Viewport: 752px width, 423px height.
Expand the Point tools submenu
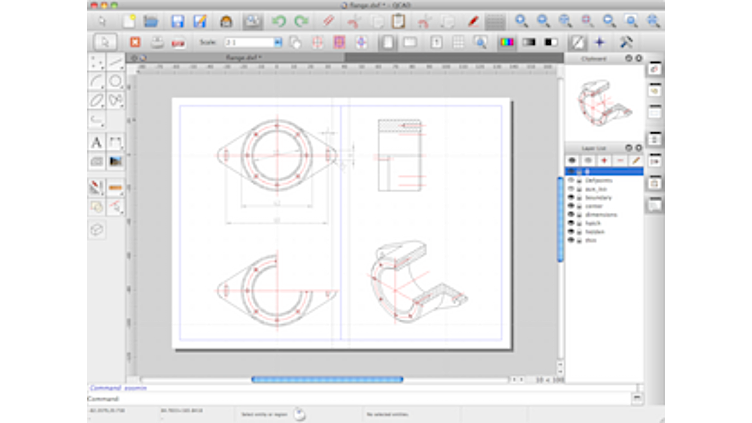(97, 62)
